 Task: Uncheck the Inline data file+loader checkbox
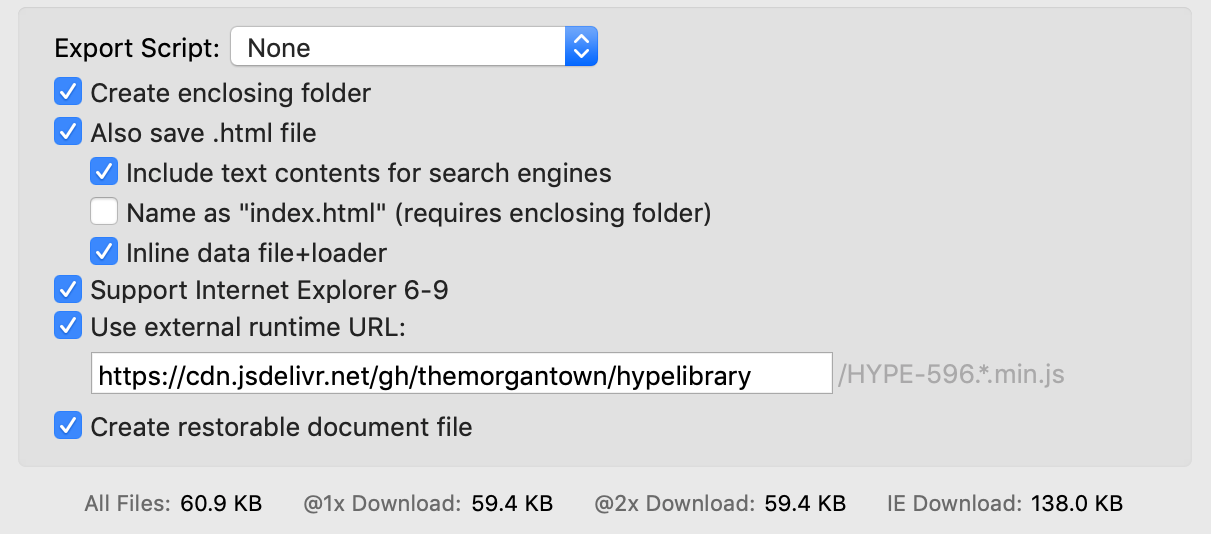[104, 252]
